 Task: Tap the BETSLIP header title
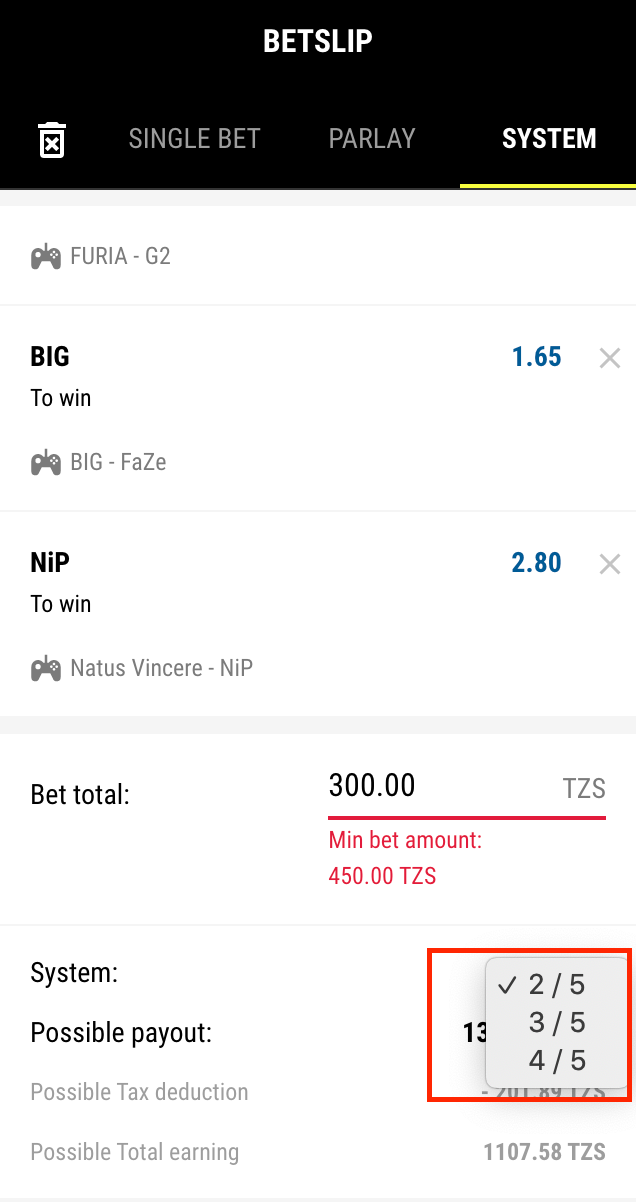[x=318, y=41]
